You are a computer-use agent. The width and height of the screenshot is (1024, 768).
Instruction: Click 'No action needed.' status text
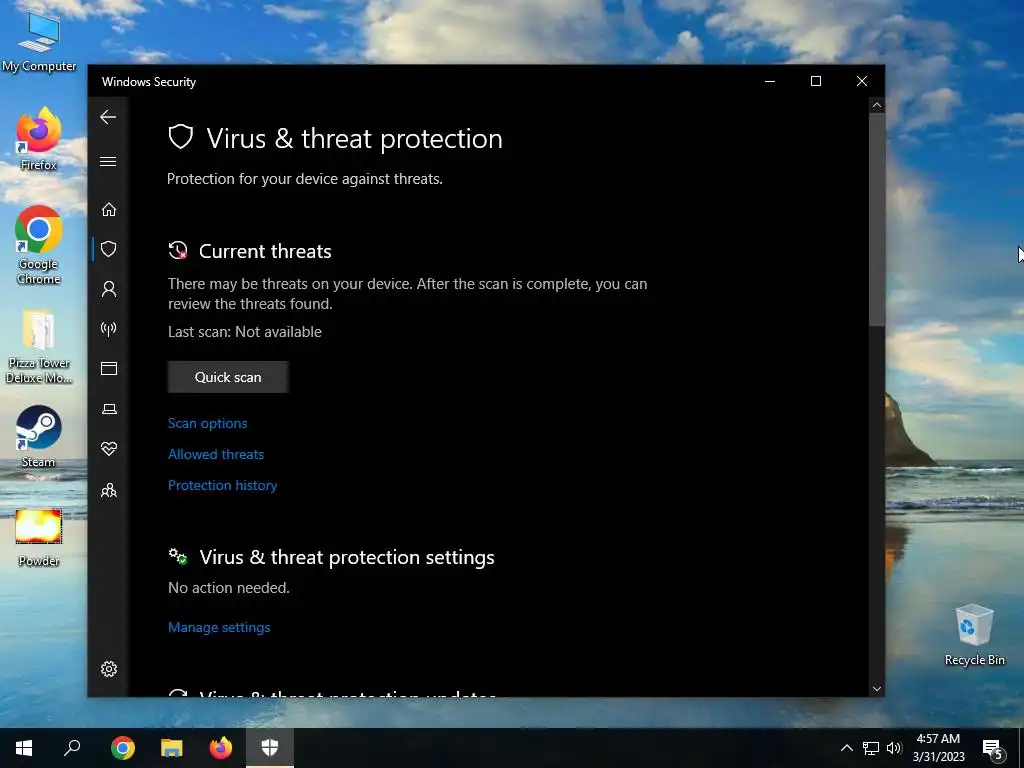229,588
